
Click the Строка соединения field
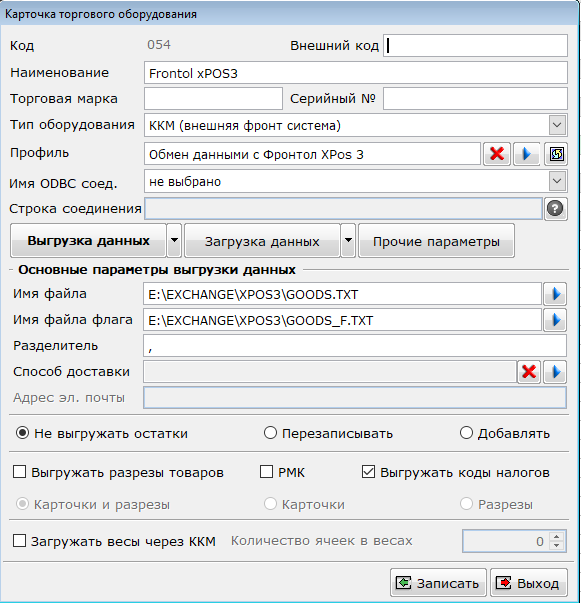[343, 209]
